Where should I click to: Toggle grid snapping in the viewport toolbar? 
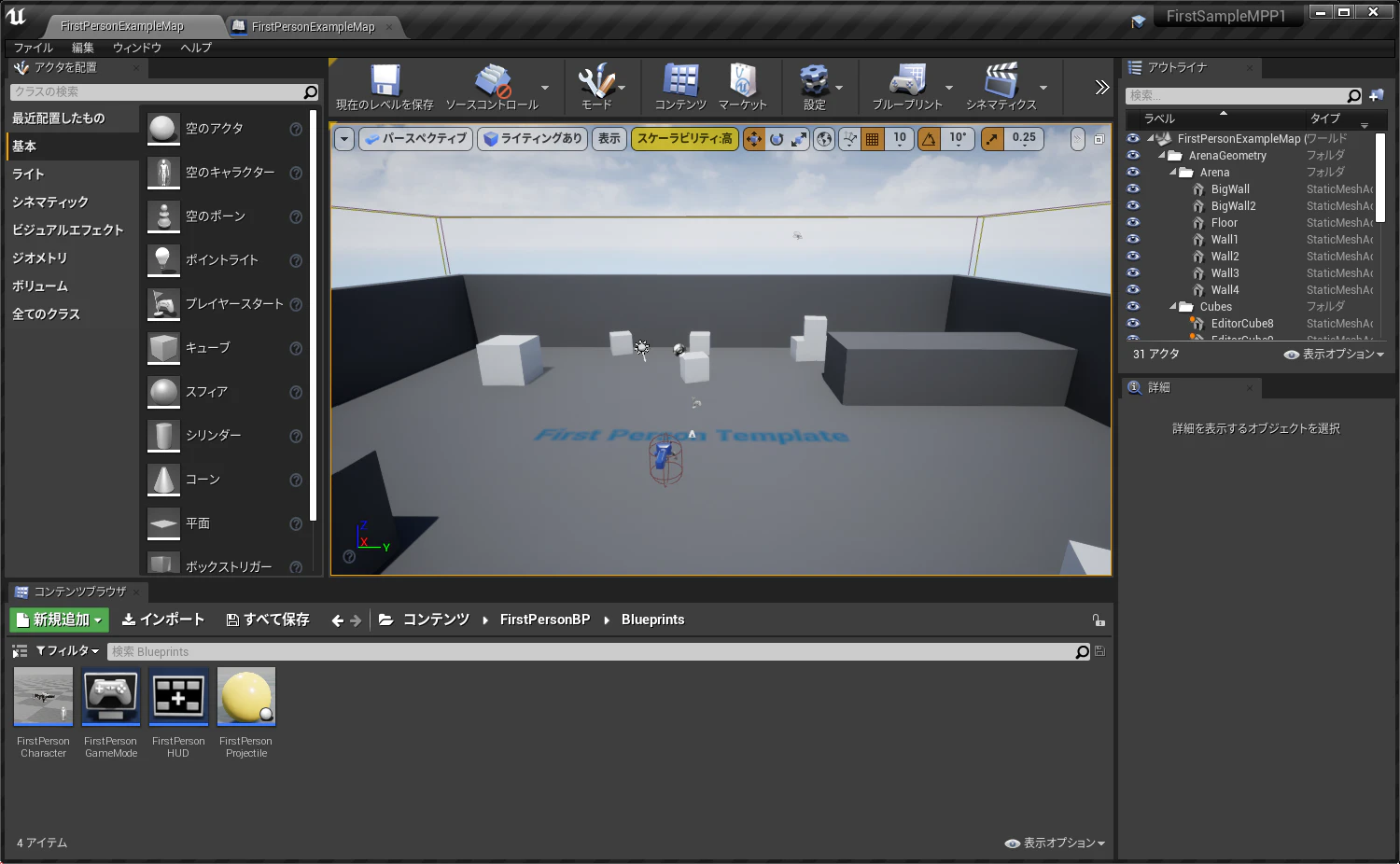click(873, 139)
